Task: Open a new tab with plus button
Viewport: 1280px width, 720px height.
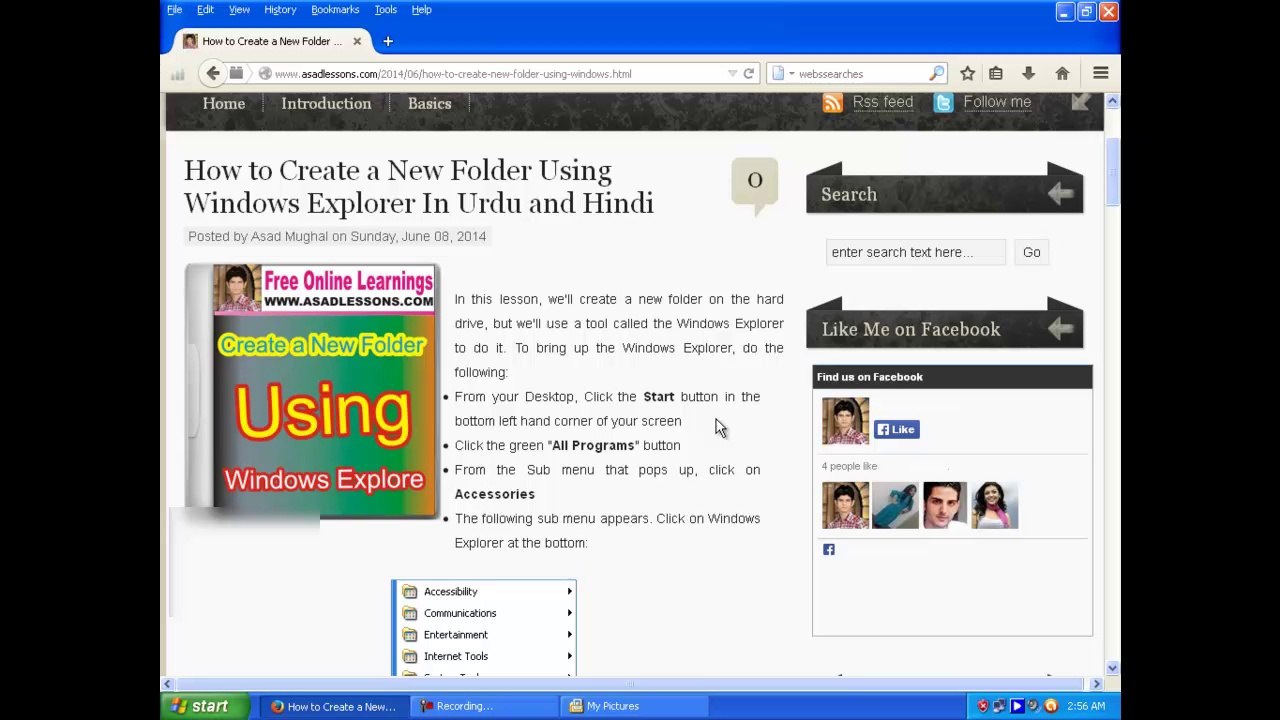Action: [388, 41]
